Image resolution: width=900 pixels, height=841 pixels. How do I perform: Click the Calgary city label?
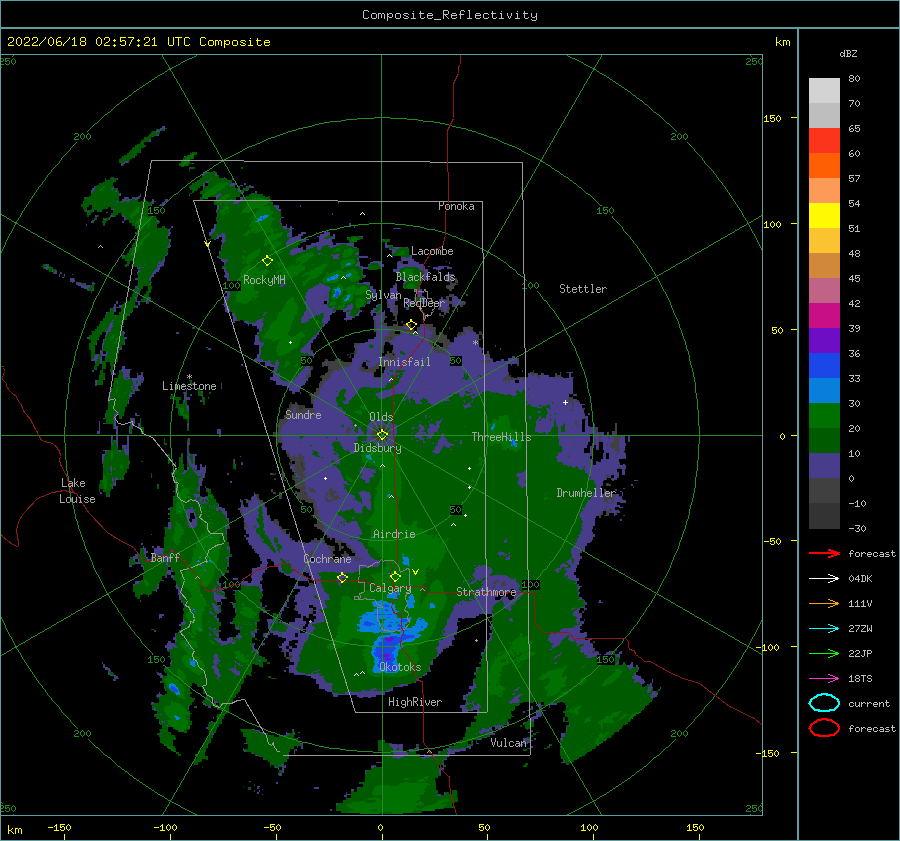390,588
